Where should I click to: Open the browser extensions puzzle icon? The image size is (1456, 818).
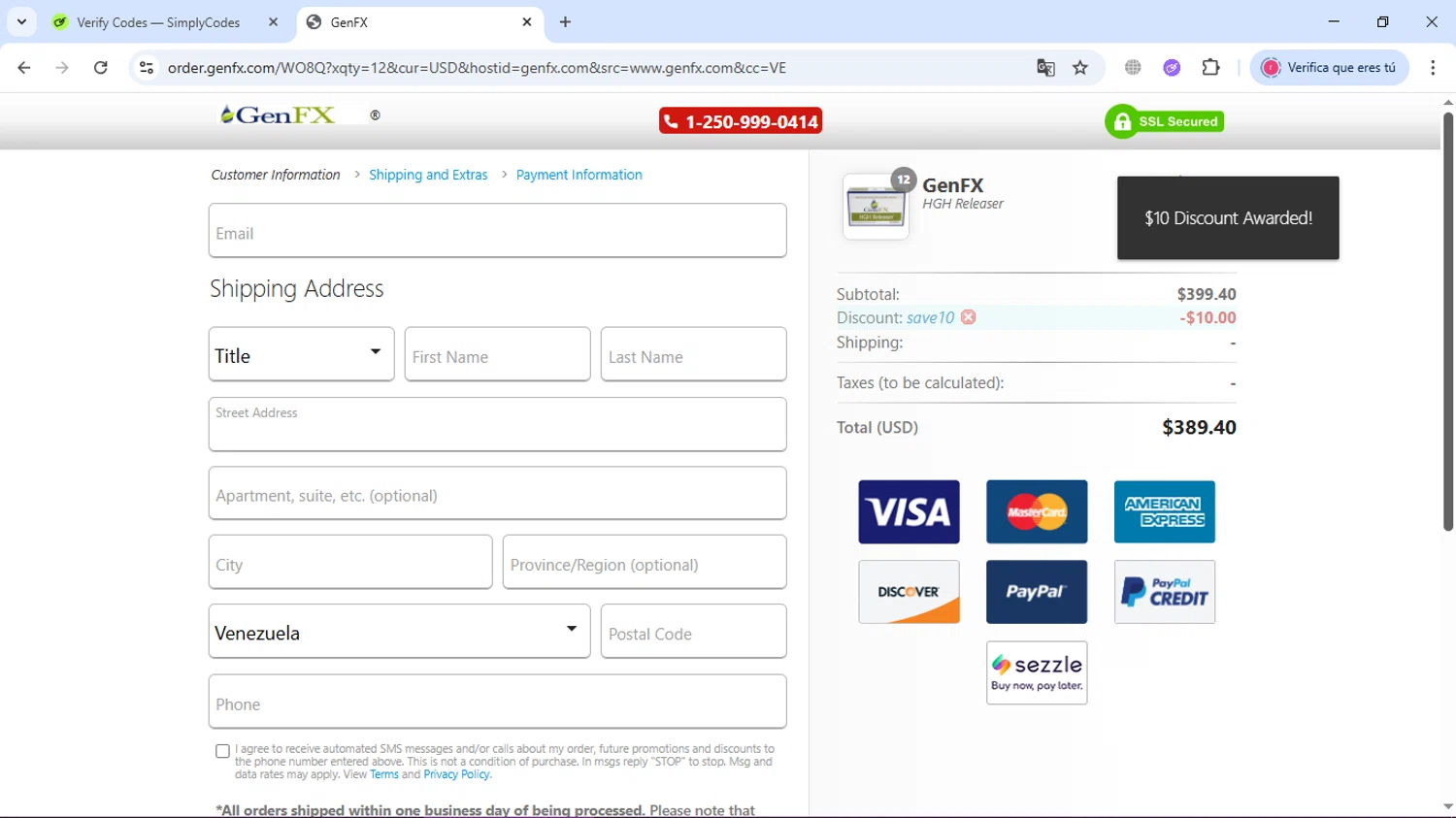click(x=1210, y=68)
